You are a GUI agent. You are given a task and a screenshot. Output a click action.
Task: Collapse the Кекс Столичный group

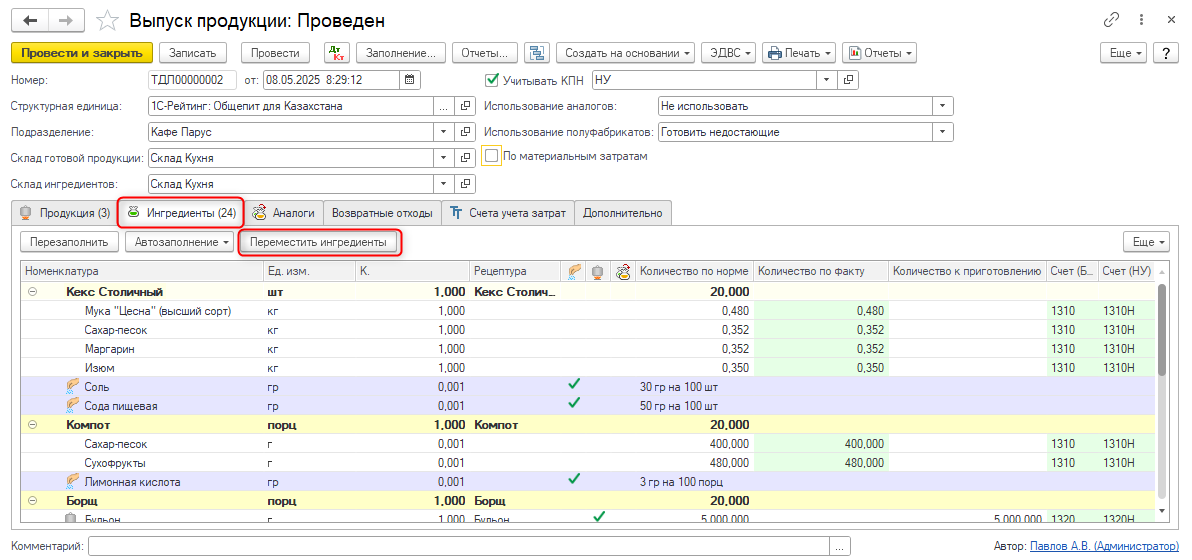click(x=32, y=292)
